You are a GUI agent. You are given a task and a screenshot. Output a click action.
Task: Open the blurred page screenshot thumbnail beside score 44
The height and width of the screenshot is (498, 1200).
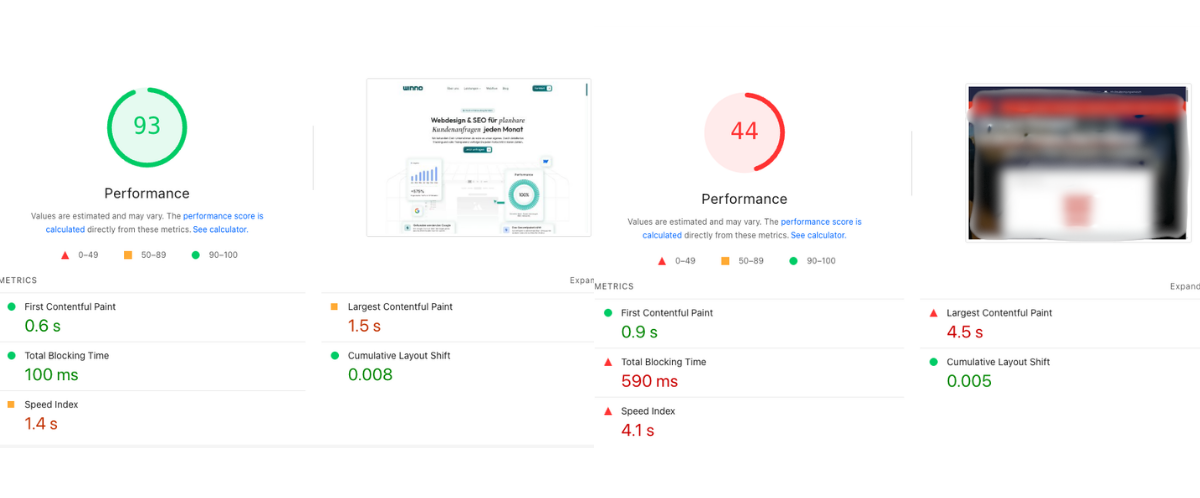pos(1078,163)
